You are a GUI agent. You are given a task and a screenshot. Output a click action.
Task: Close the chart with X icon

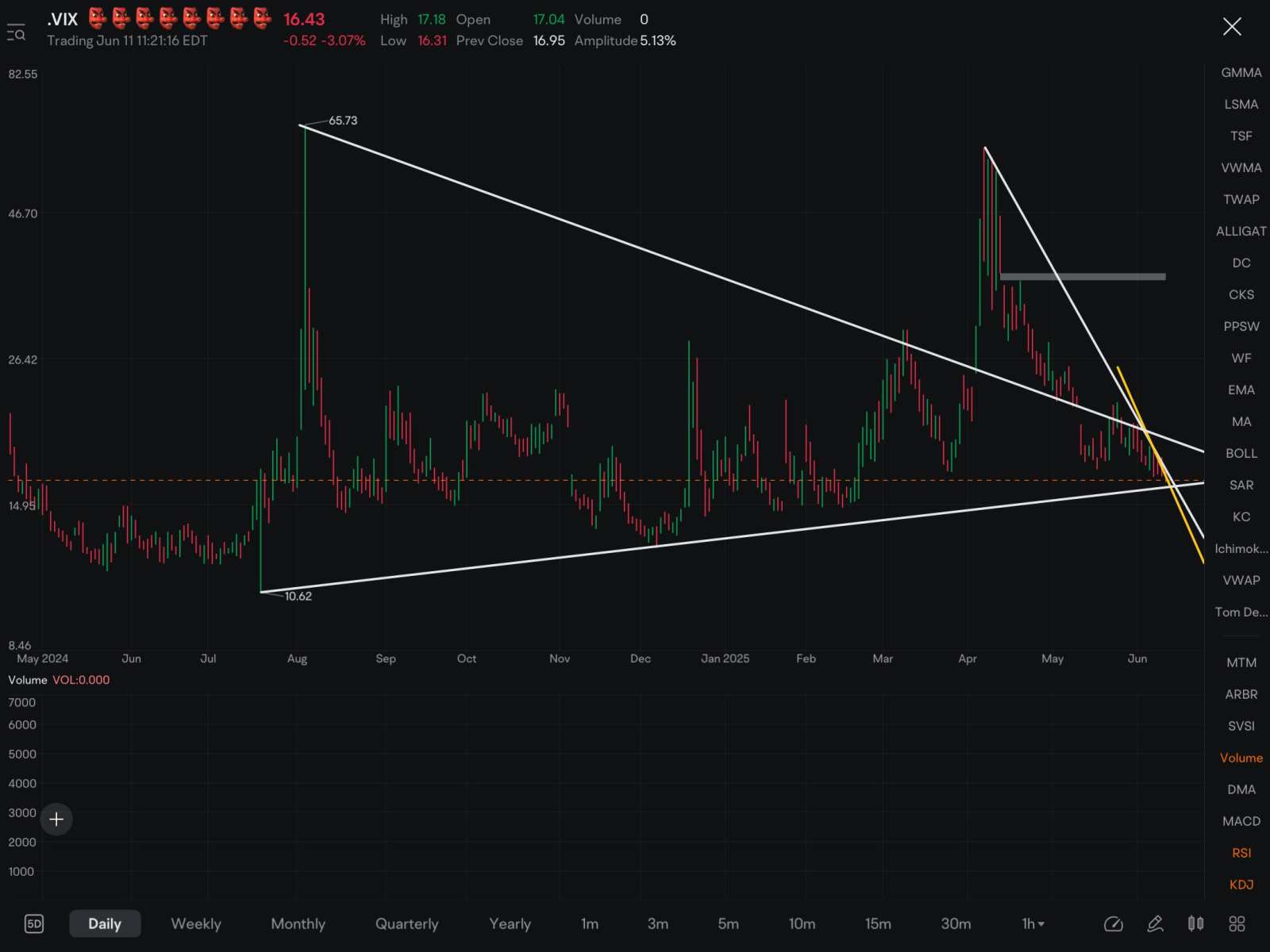pyautogui.click(x=1232, y=27)
